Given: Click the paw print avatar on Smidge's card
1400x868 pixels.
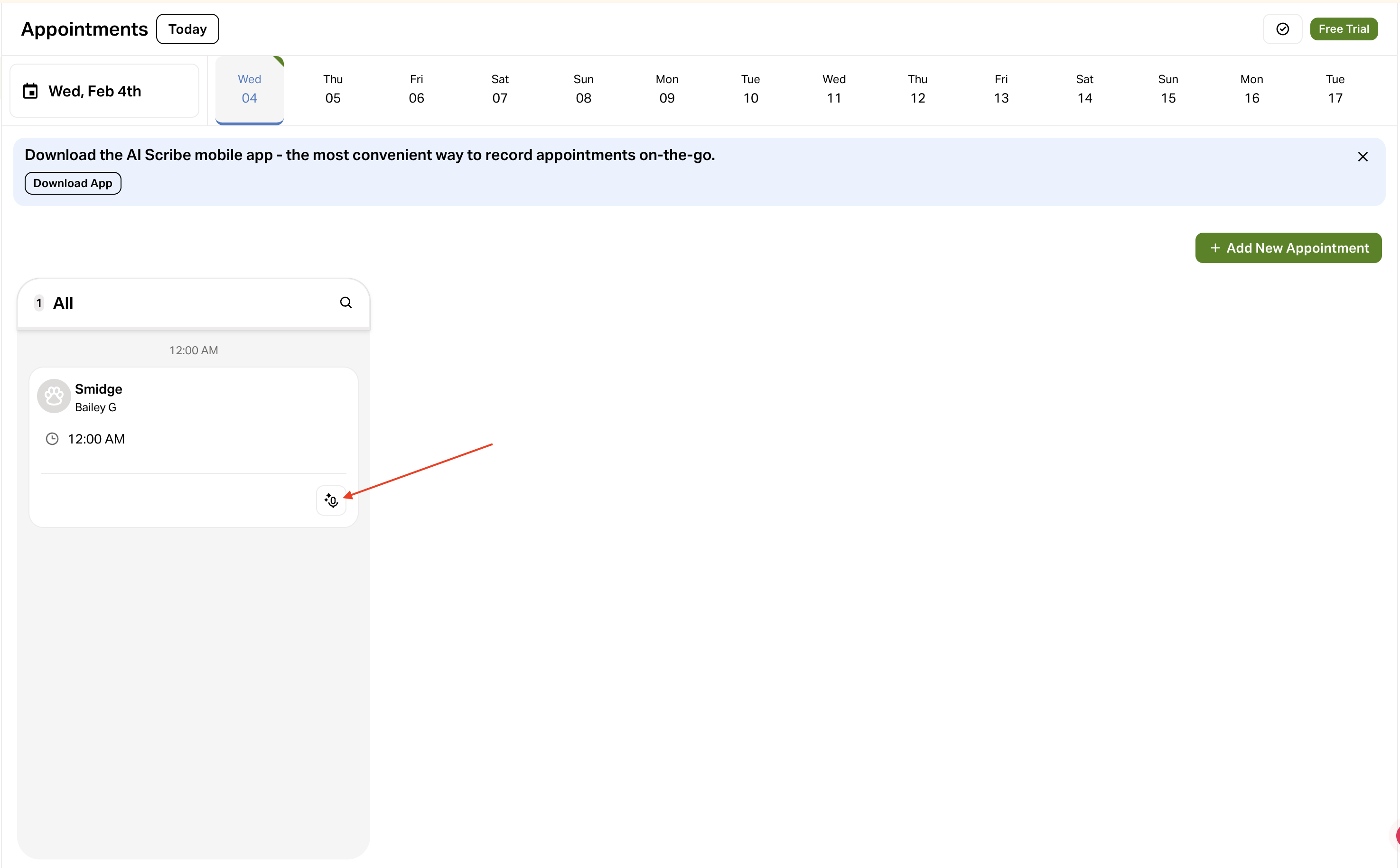Looking at the screenshot, I should pyautogui.click(x=53, y=396).
